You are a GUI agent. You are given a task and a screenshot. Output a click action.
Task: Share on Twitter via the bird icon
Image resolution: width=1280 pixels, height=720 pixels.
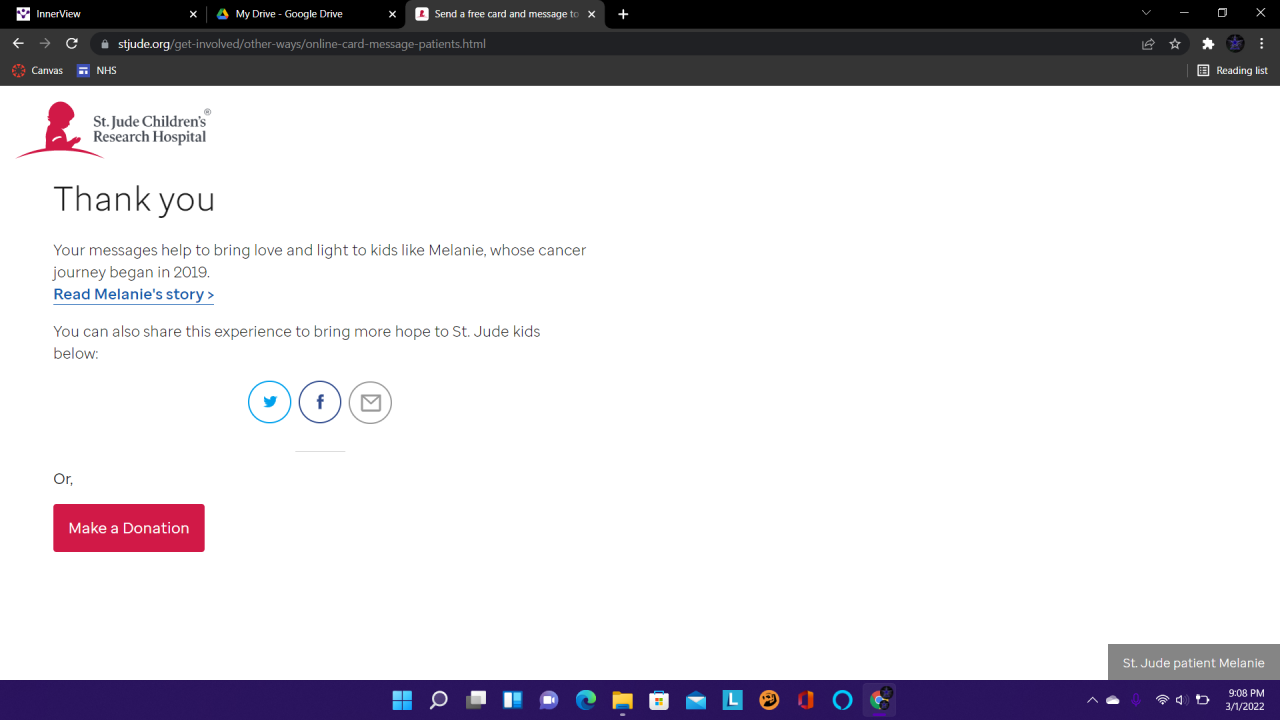click(x=270, y=402)
